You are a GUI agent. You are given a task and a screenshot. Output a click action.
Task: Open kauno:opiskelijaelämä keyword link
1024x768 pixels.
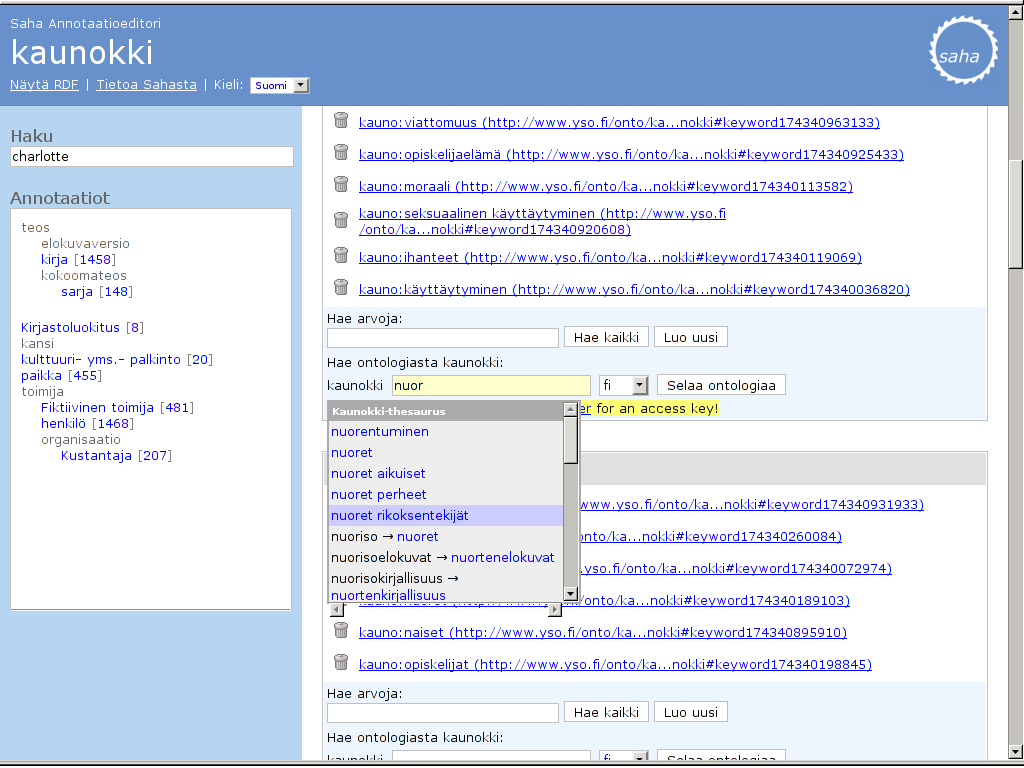click(x=631, y=154)
